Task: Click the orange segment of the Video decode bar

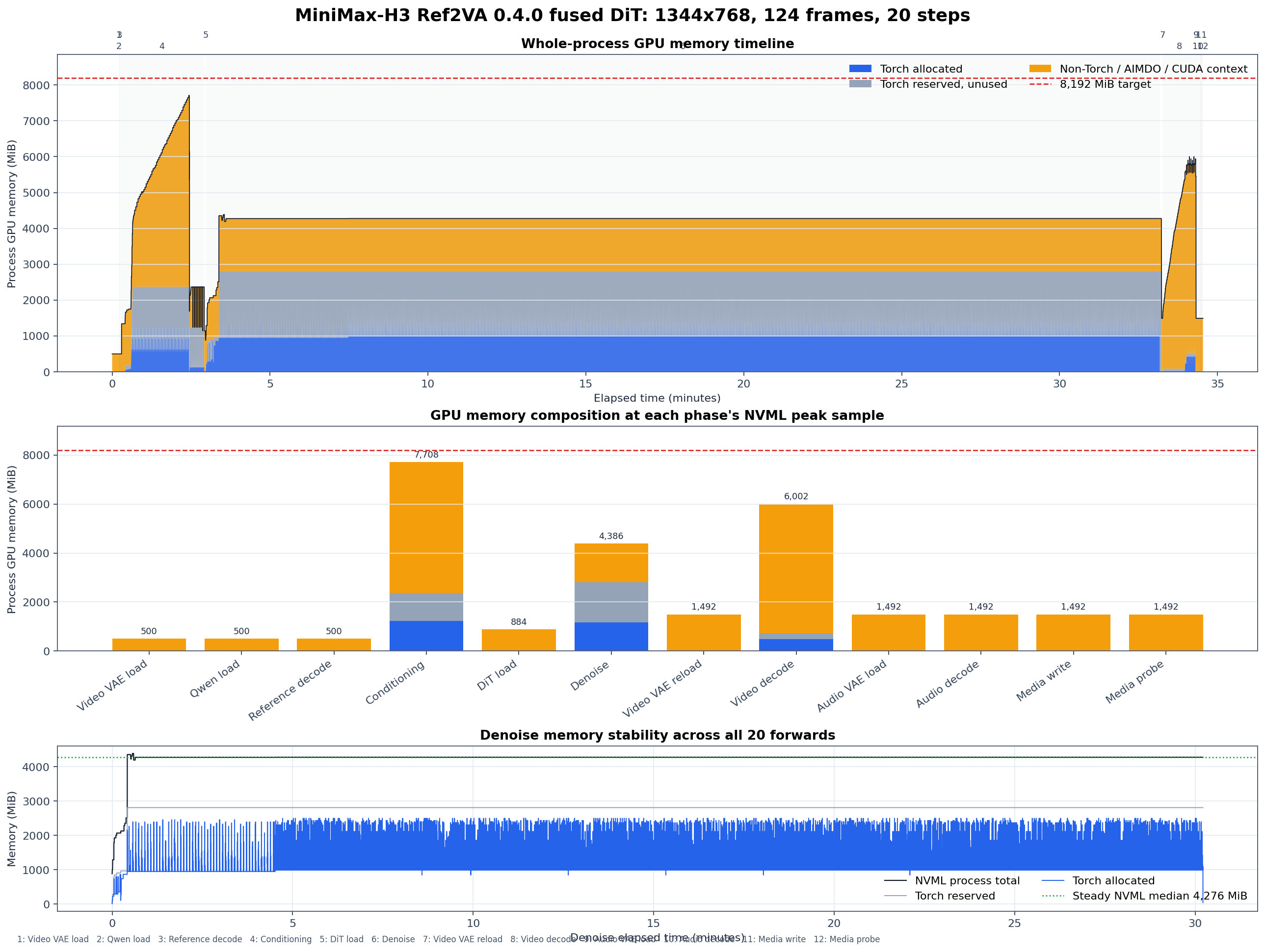Action: coord(796,568)
